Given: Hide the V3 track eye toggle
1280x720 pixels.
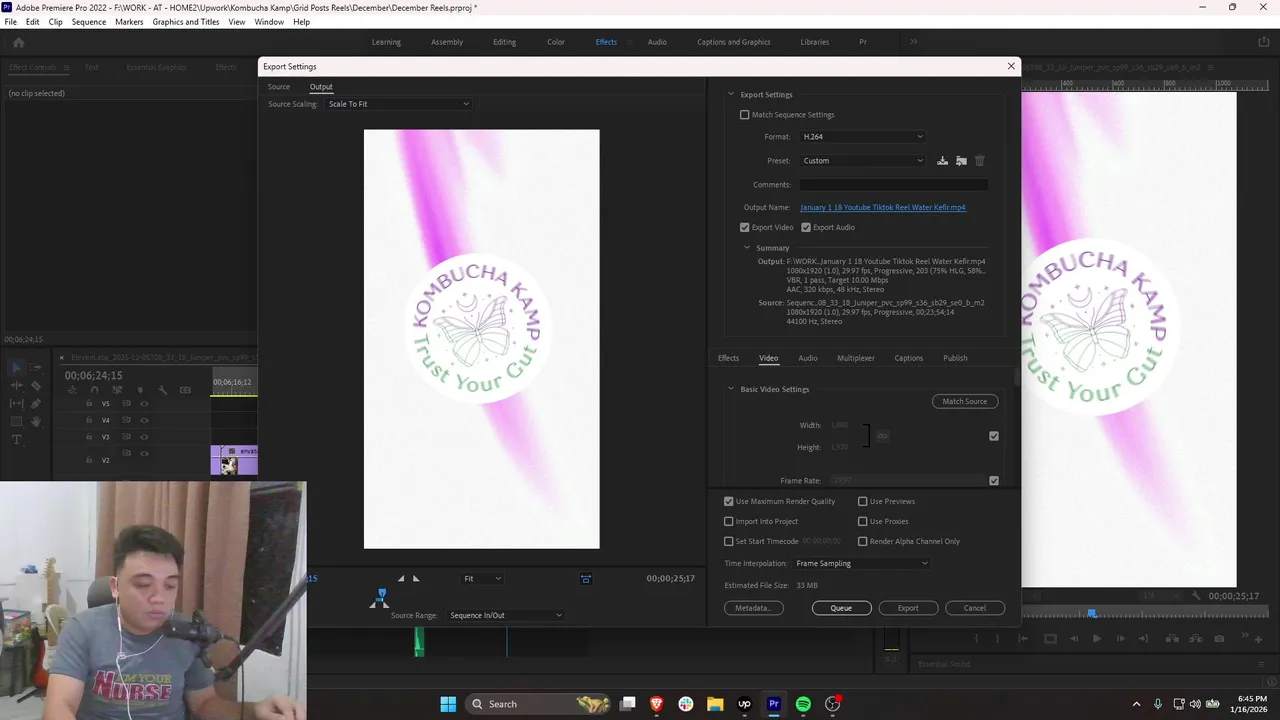Looking at the screenshot, I should (x=144, y=437).
